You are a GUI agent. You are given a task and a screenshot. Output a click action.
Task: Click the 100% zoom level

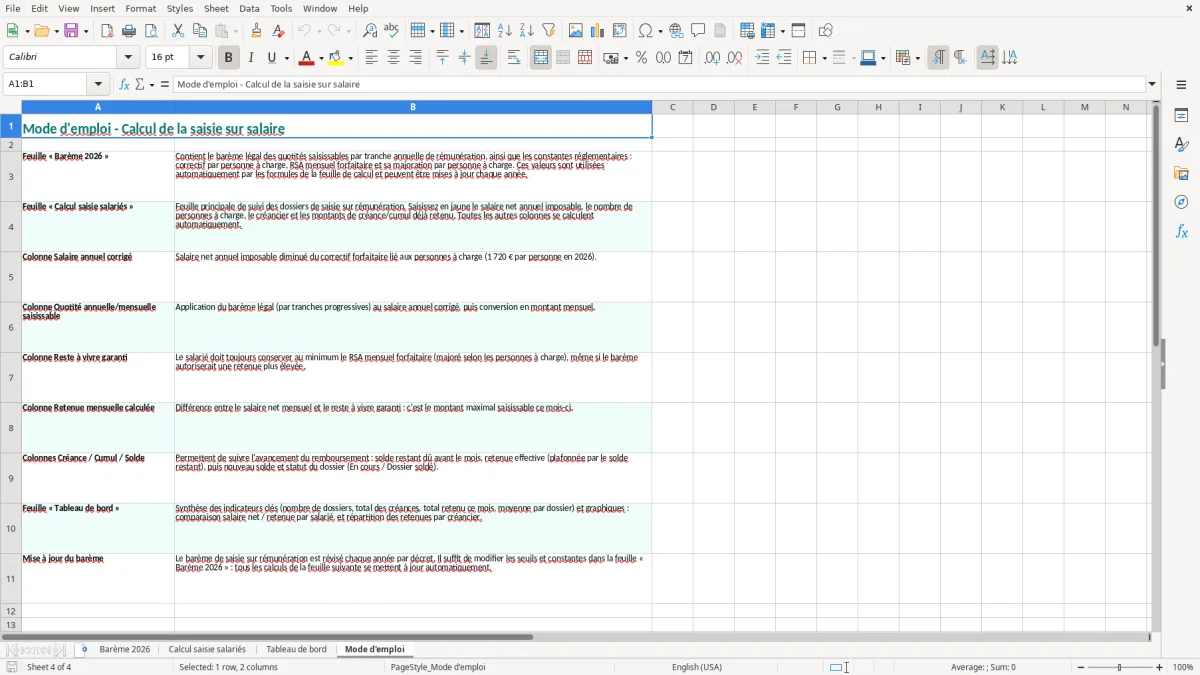[x=1183, y=667]
